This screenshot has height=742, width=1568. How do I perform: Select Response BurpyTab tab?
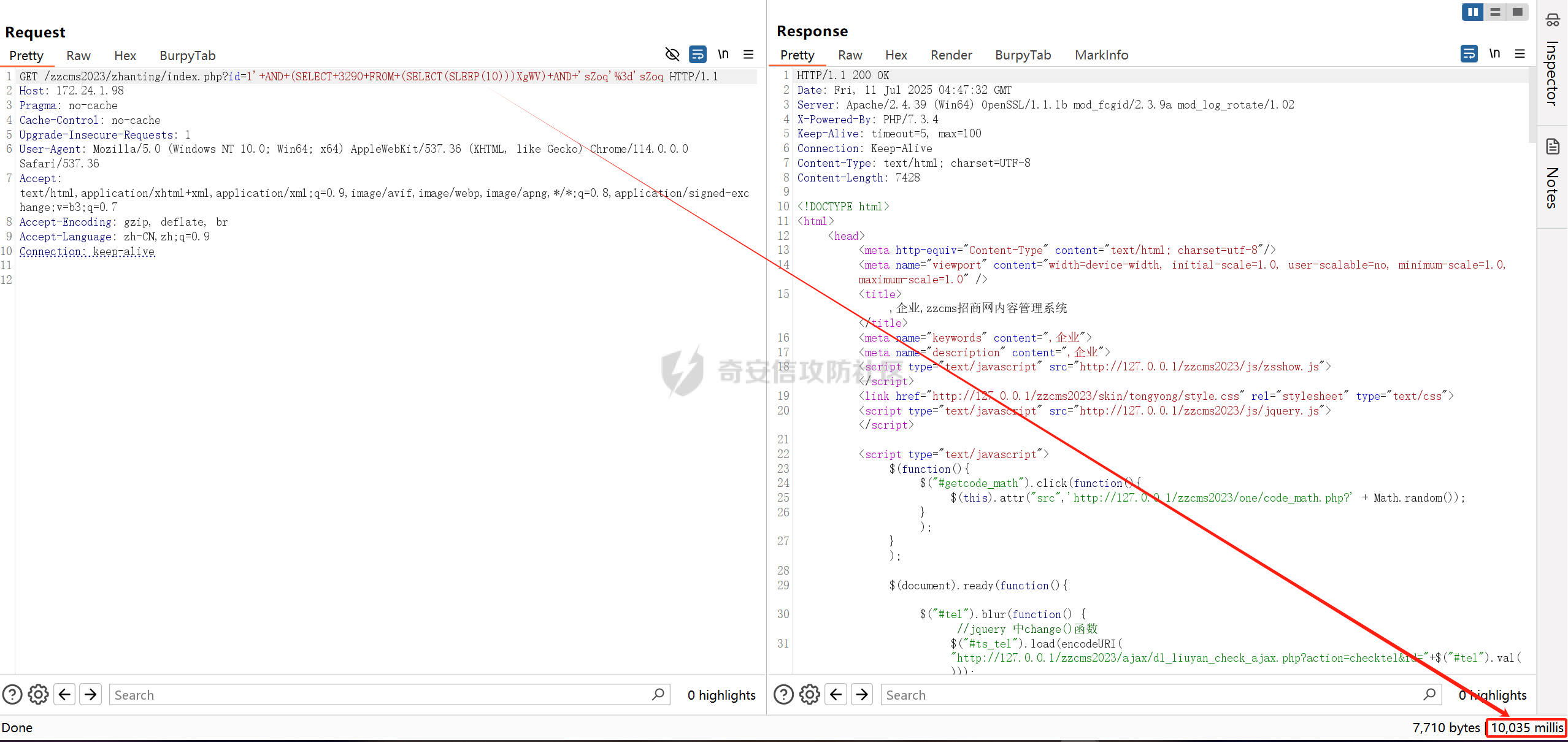[1023, 55]
